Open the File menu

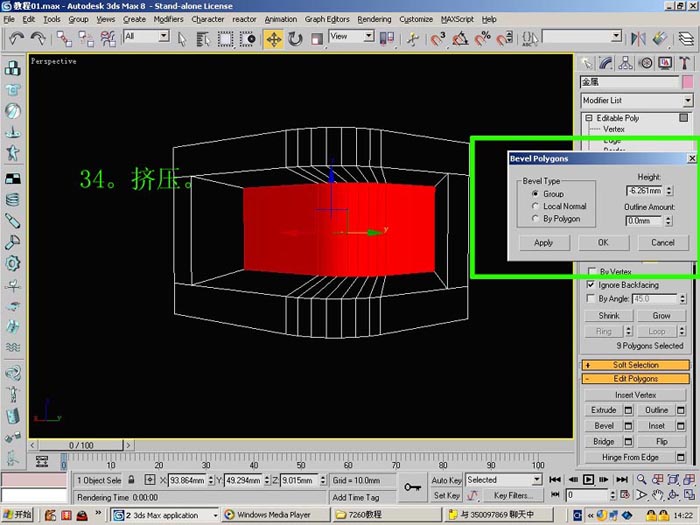(x=9, y=19)
